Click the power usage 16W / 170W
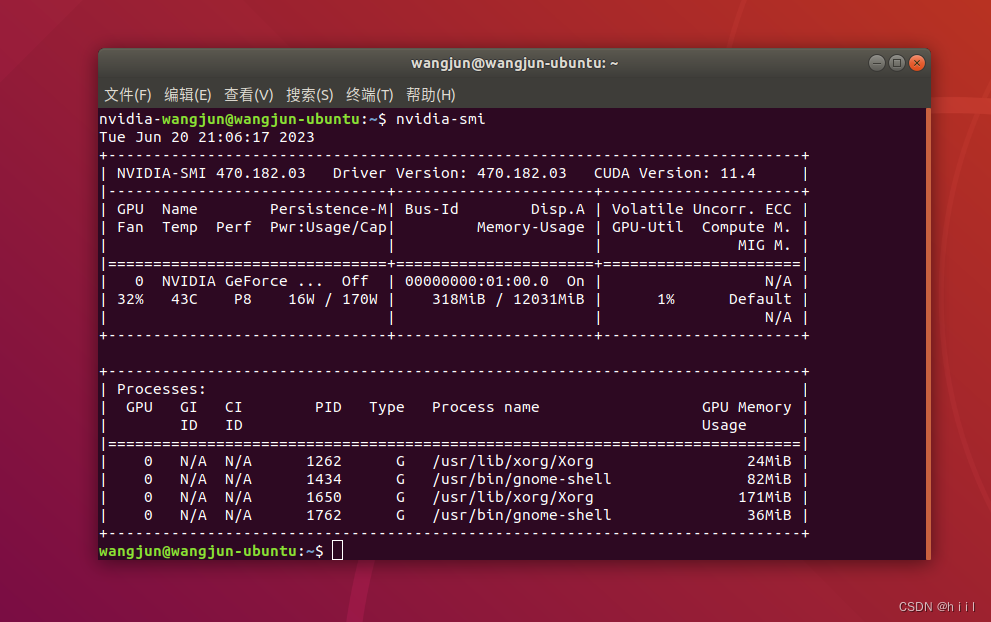 [333, 300]
